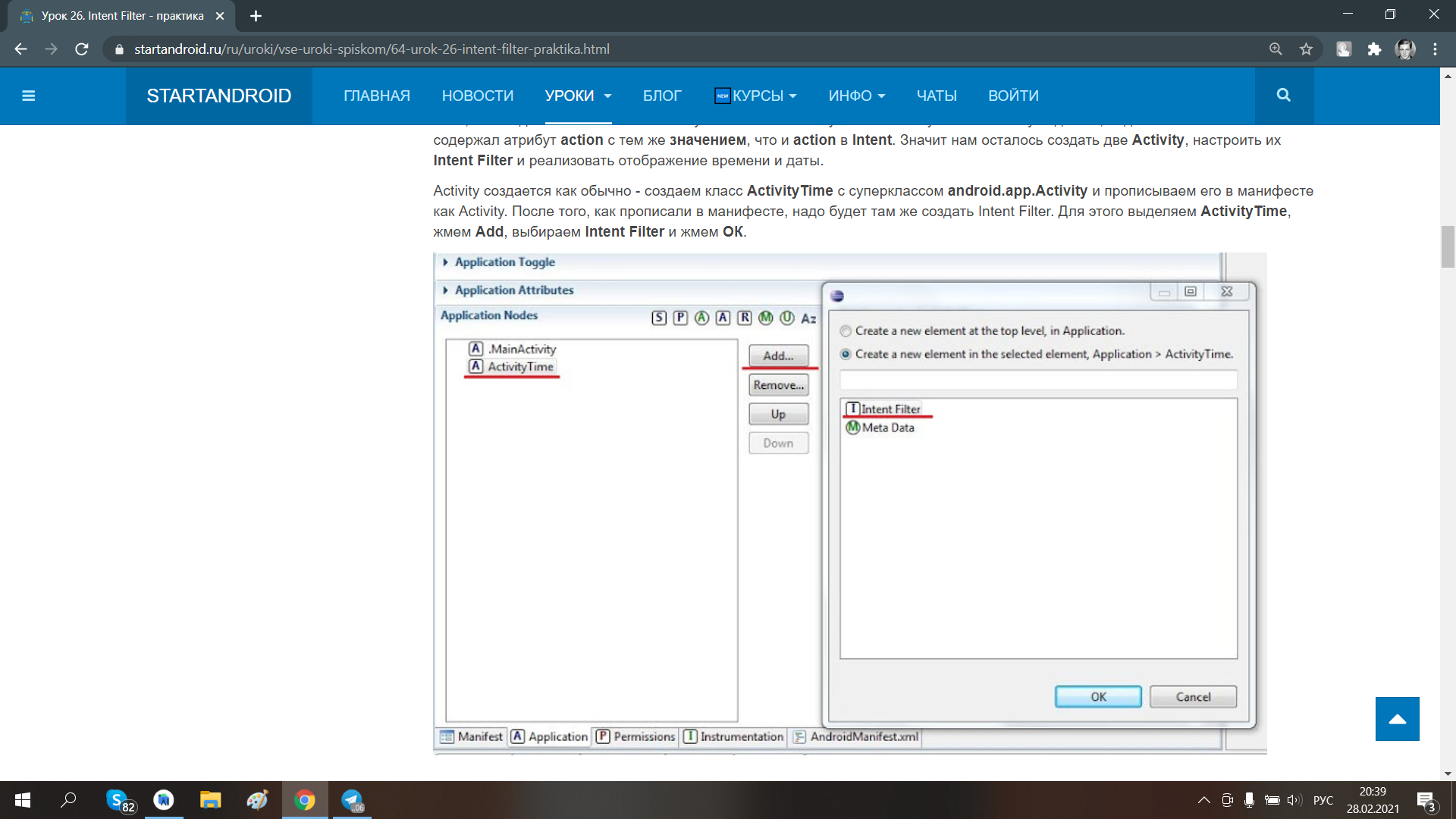The image size is (1456, 819).
Task: Open the Chrome zoom magnifier icon
Action: coord(1276,49)
